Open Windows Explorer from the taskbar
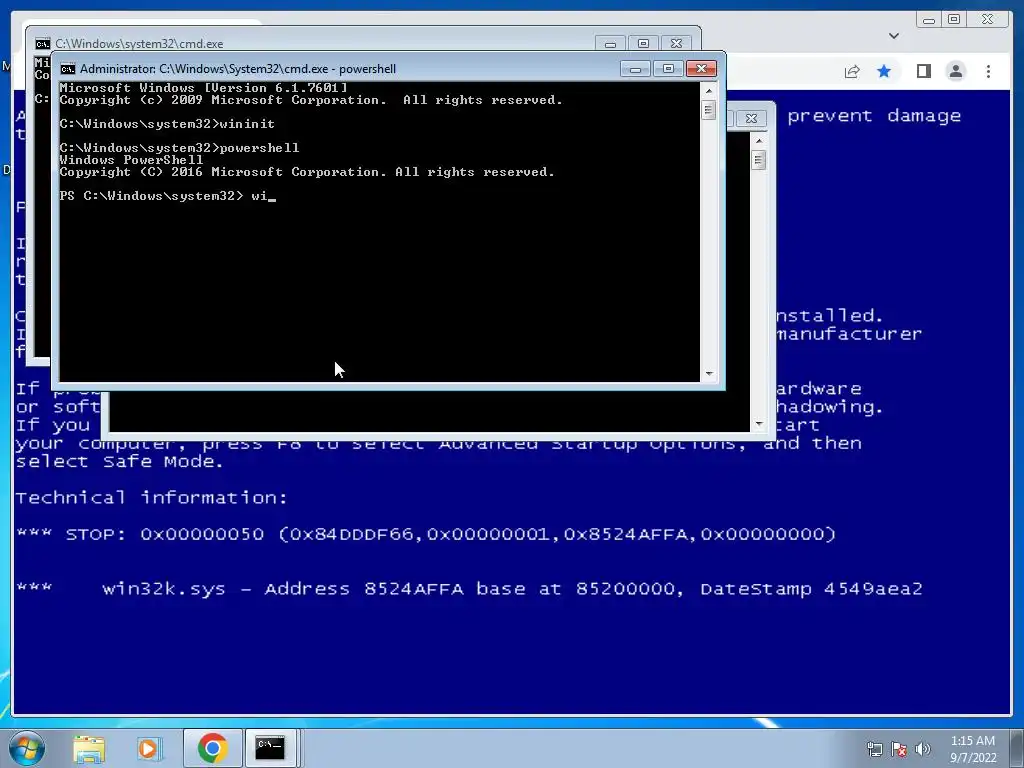Screen dimensions: 1024x768 pyautogui.click(x=89, y=748)
